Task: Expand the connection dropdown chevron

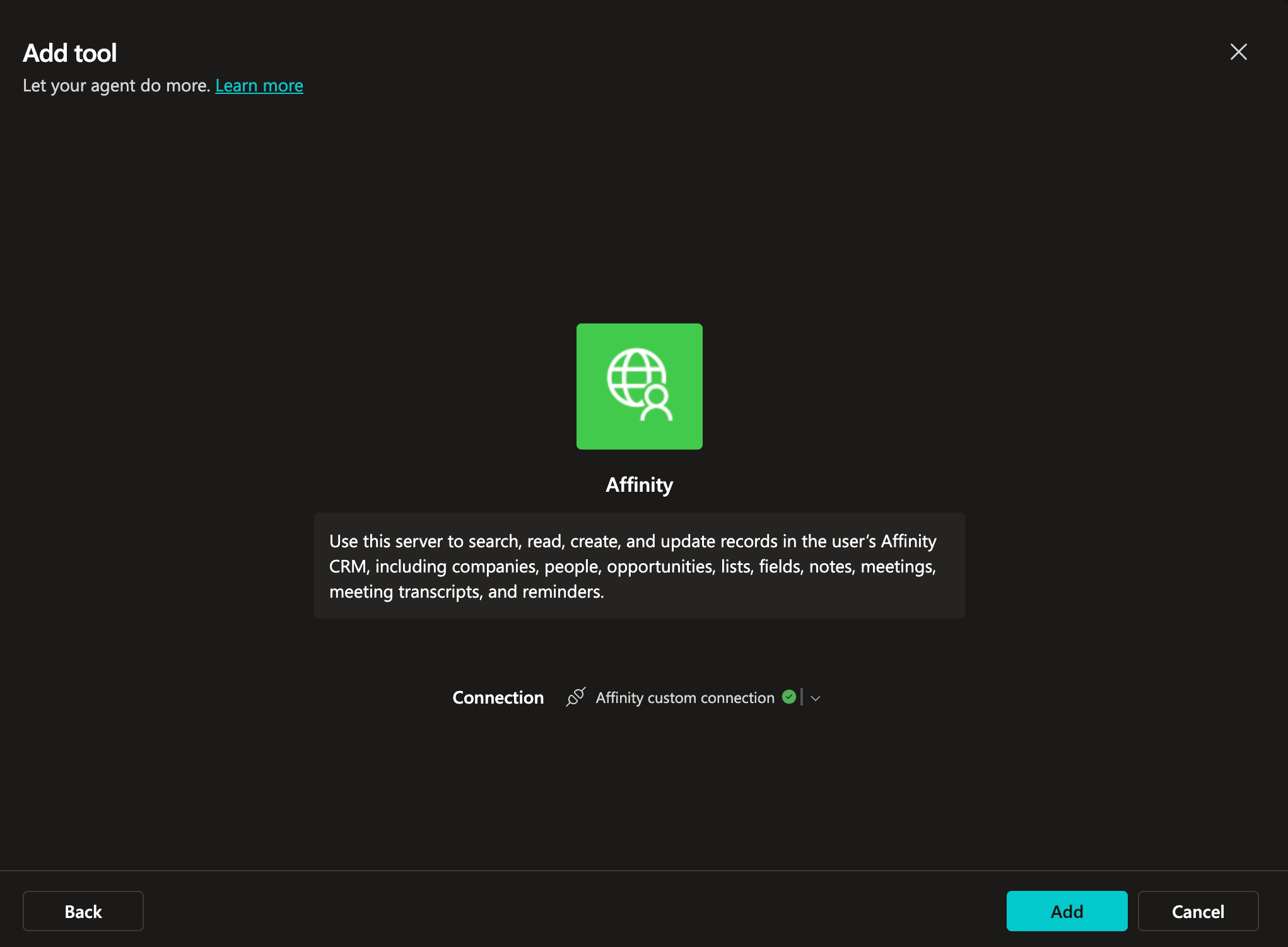Action: pyautogui.click(x=815, y=698)
